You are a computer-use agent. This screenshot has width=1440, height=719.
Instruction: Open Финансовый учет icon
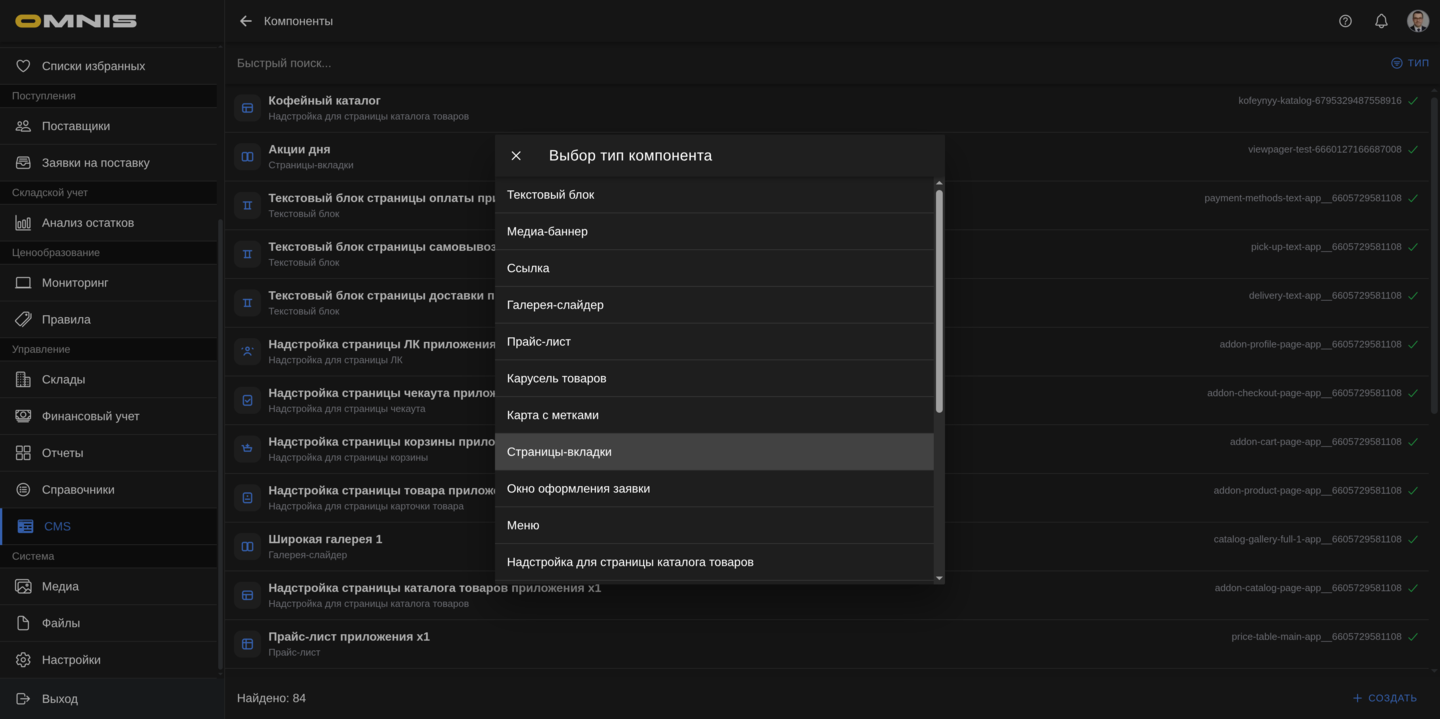23,416
